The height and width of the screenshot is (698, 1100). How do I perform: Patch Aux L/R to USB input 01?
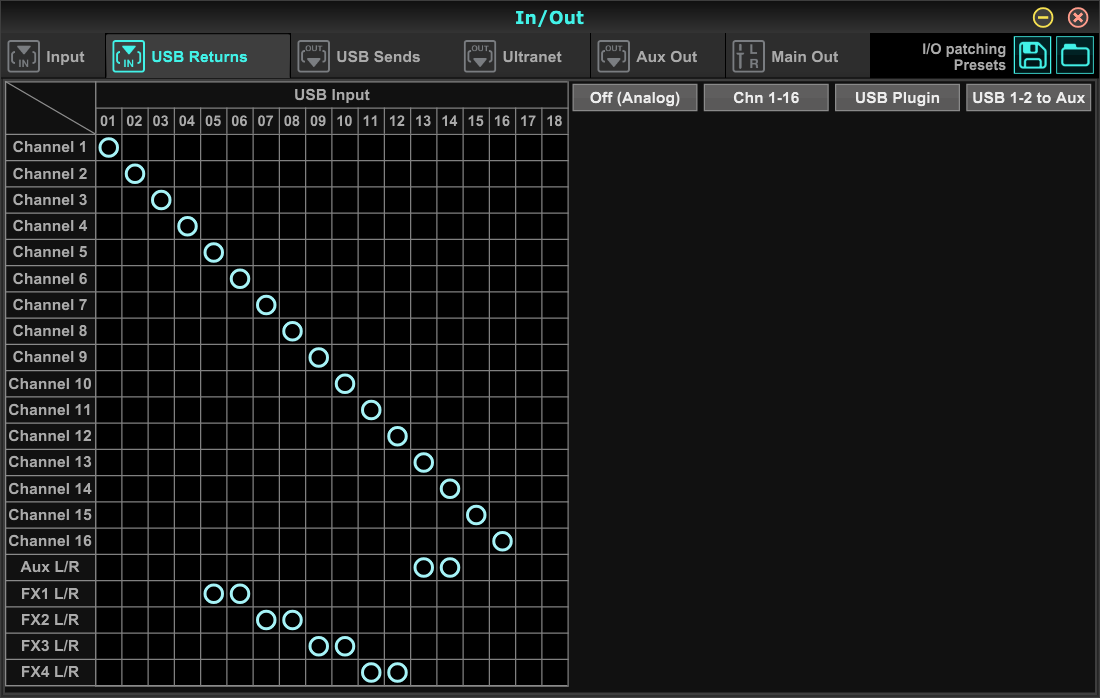click(x=109, y=568)
